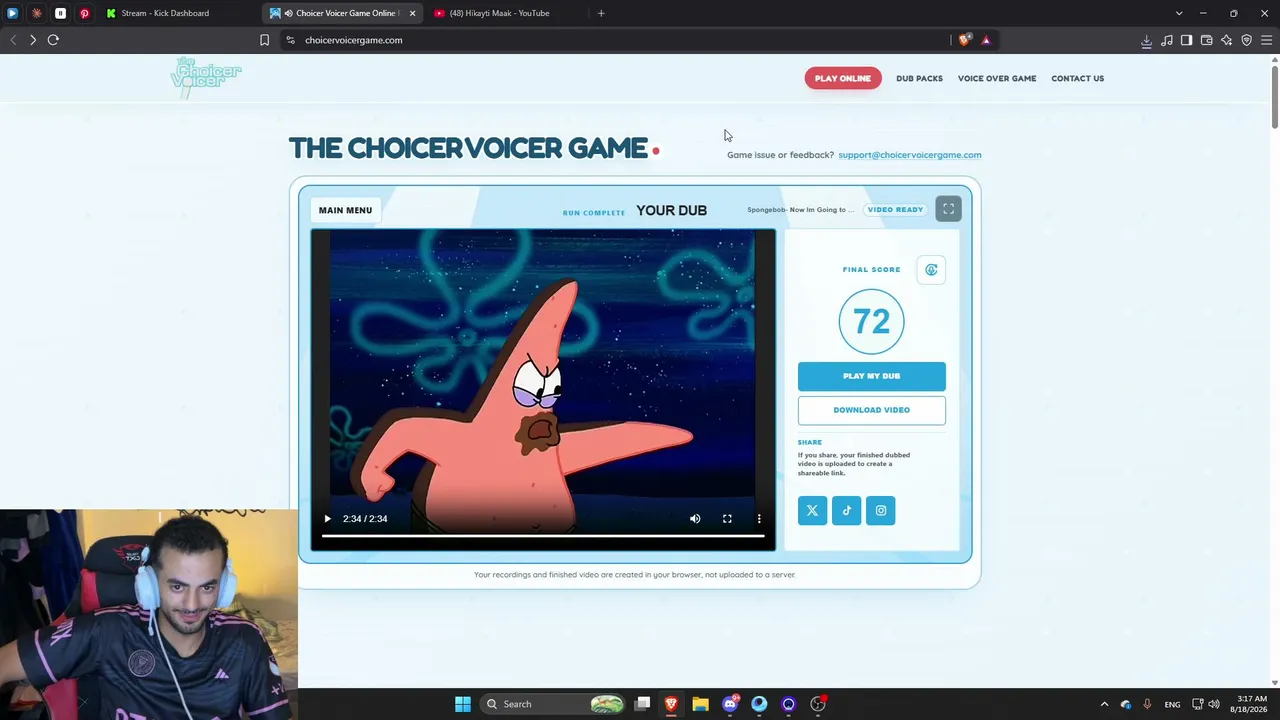Open Brave Shields icon in address bar
1280x720 pixels.
click(964, 40)
